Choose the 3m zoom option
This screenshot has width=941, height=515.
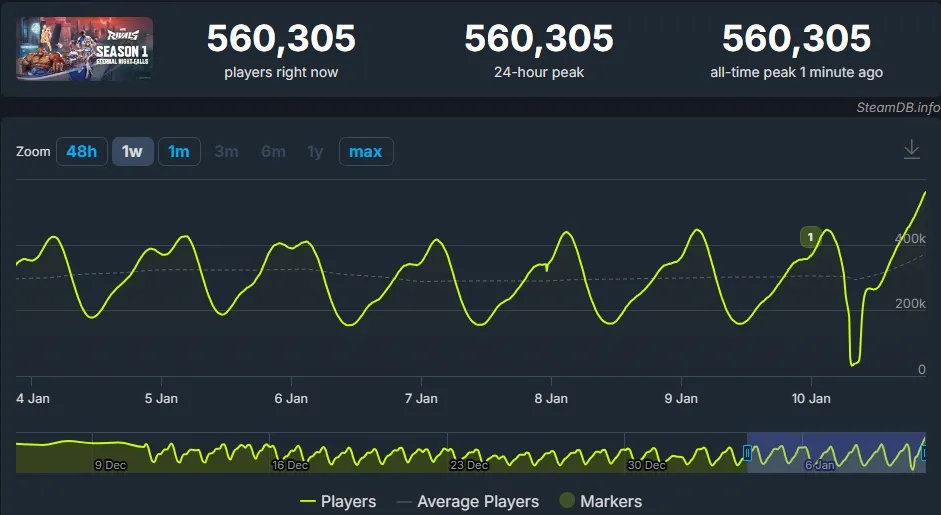click(x=227, y=152)
